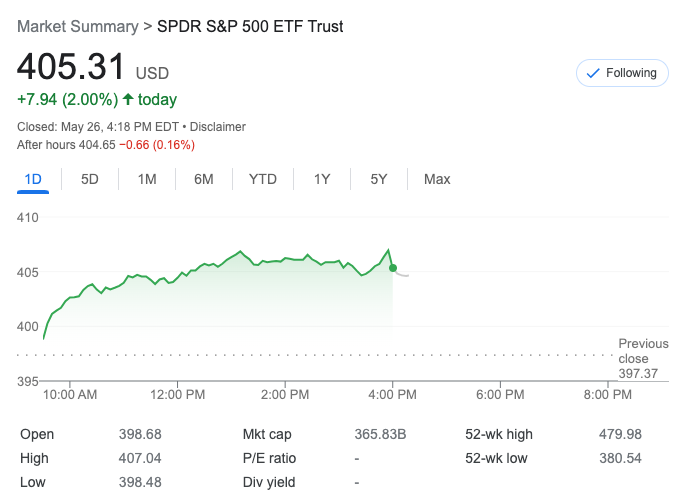Click the P/E ratio label
Image resolution: width=682 pixels, height=499 pixels.
(x=270, y=458)
